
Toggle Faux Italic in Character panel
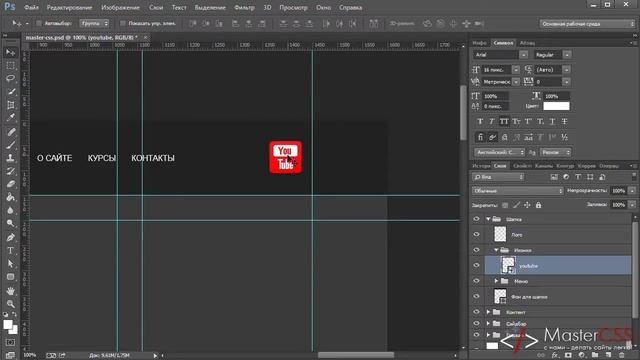coord(492,121)
